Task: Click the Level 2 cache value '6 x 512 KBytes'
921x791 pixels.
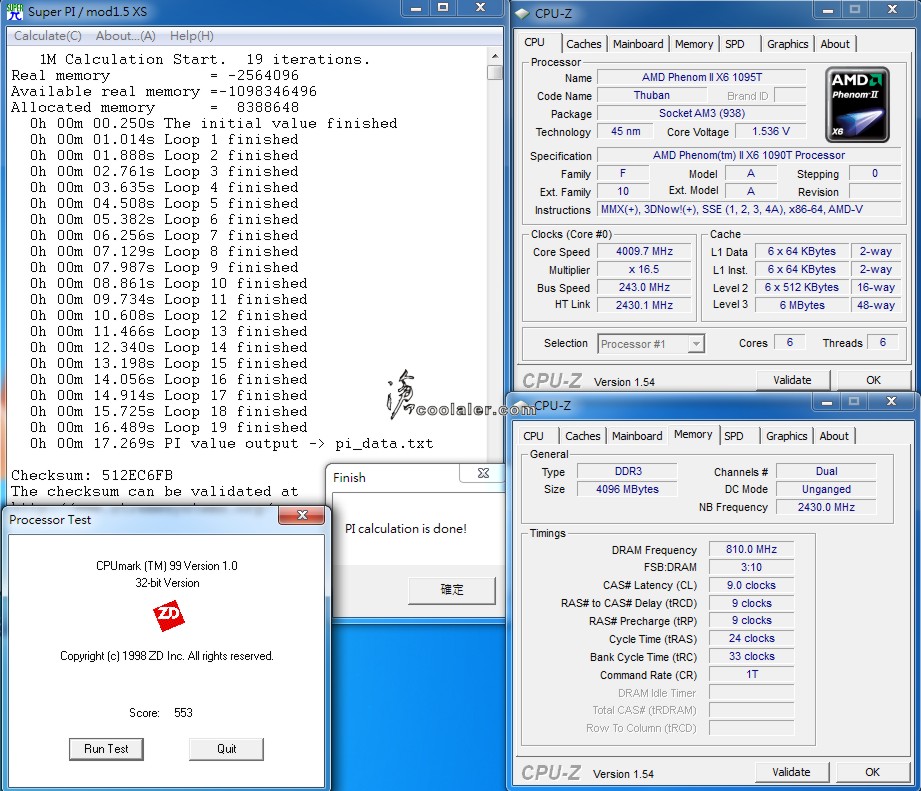Action: point(801,287)
